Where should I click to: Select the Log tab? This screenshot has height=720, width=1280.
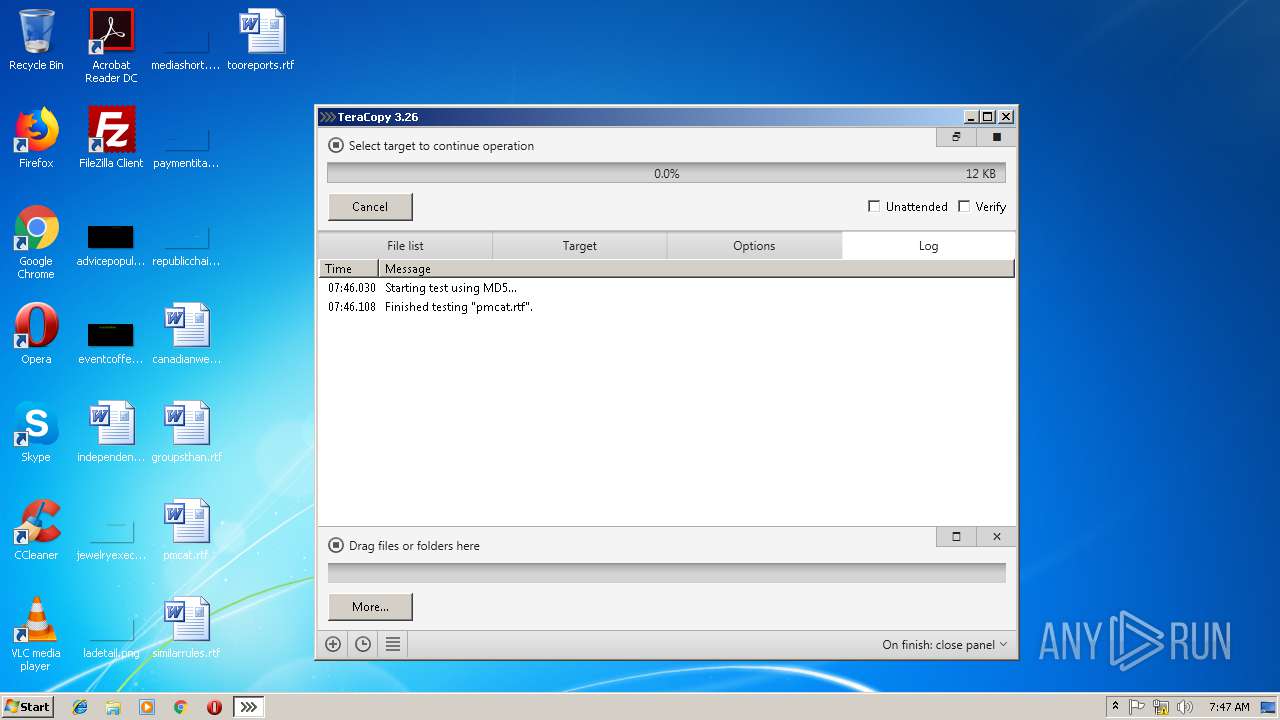(928, 245)
